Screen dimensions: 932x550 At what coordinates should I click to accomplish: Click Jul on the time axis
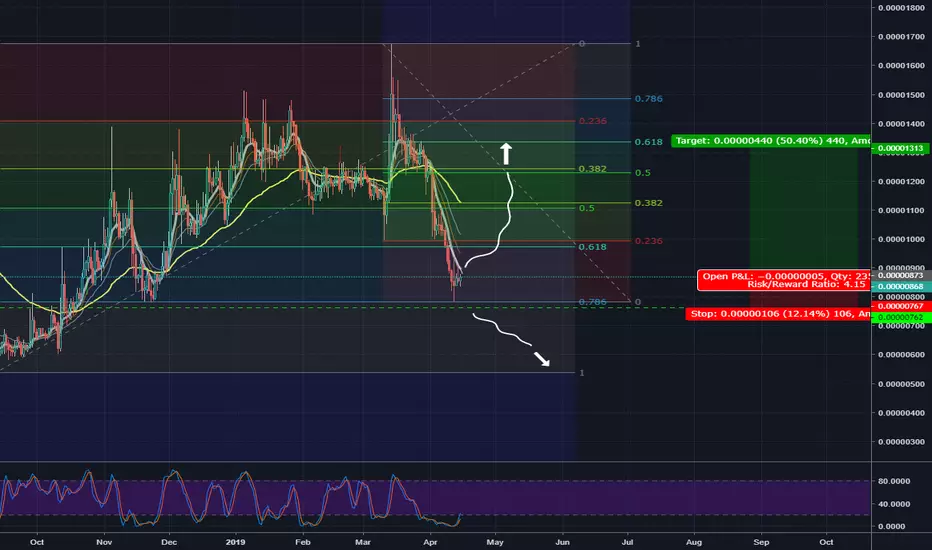click(x=627, y=542)
